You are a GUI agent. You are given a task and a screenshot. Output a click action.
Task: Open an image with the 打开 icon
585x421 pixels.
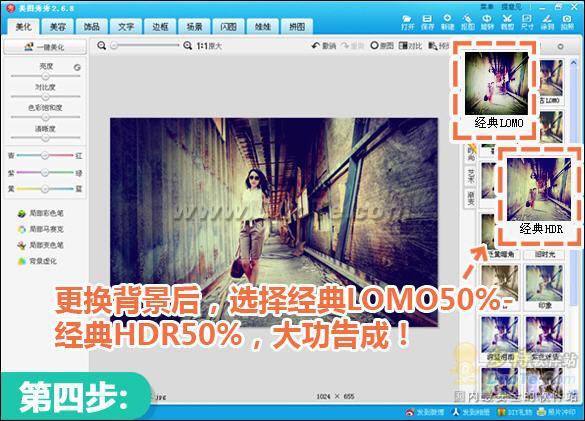[407, 22]
